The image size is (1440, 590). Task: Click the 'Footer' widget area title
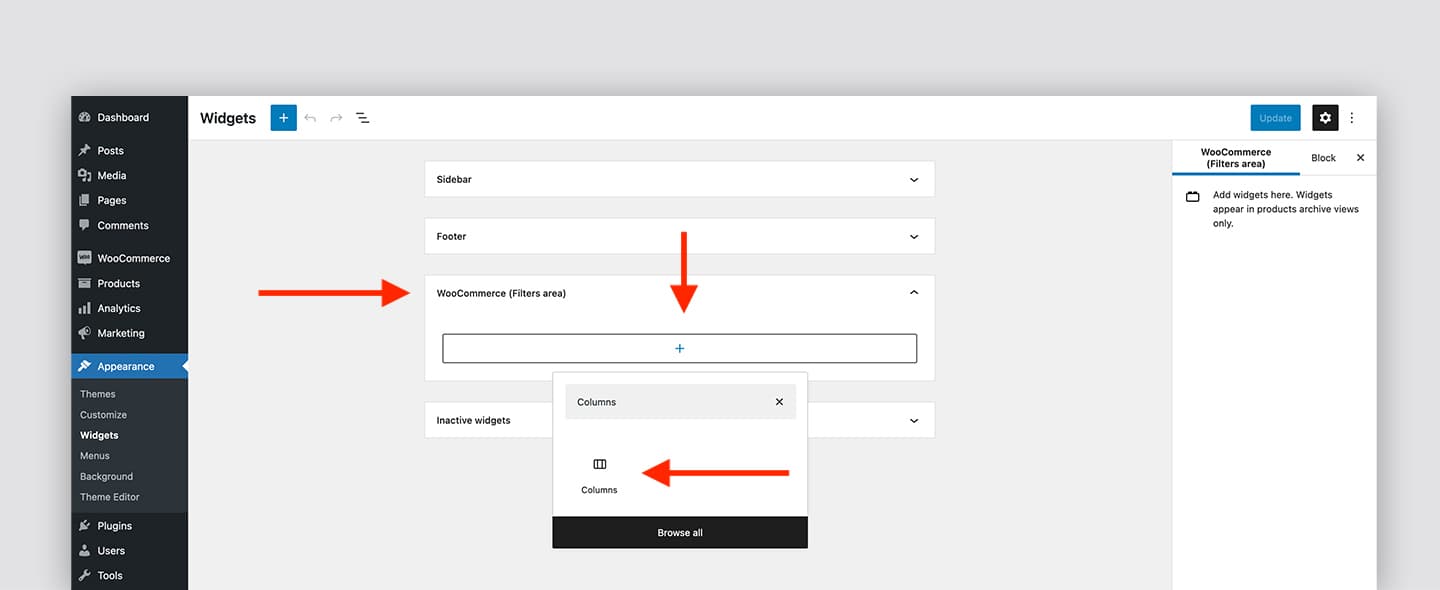click(452, 237)
